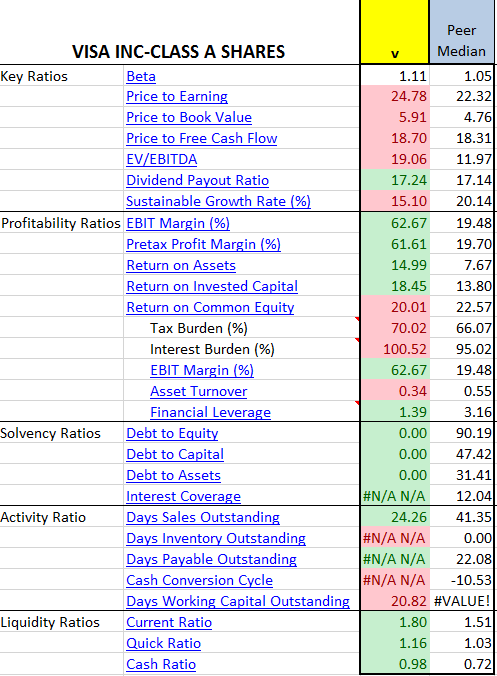Open the Debt to Equity link
Image resolution: width=497 pixels, height=676 pixels.
(172, 433)
